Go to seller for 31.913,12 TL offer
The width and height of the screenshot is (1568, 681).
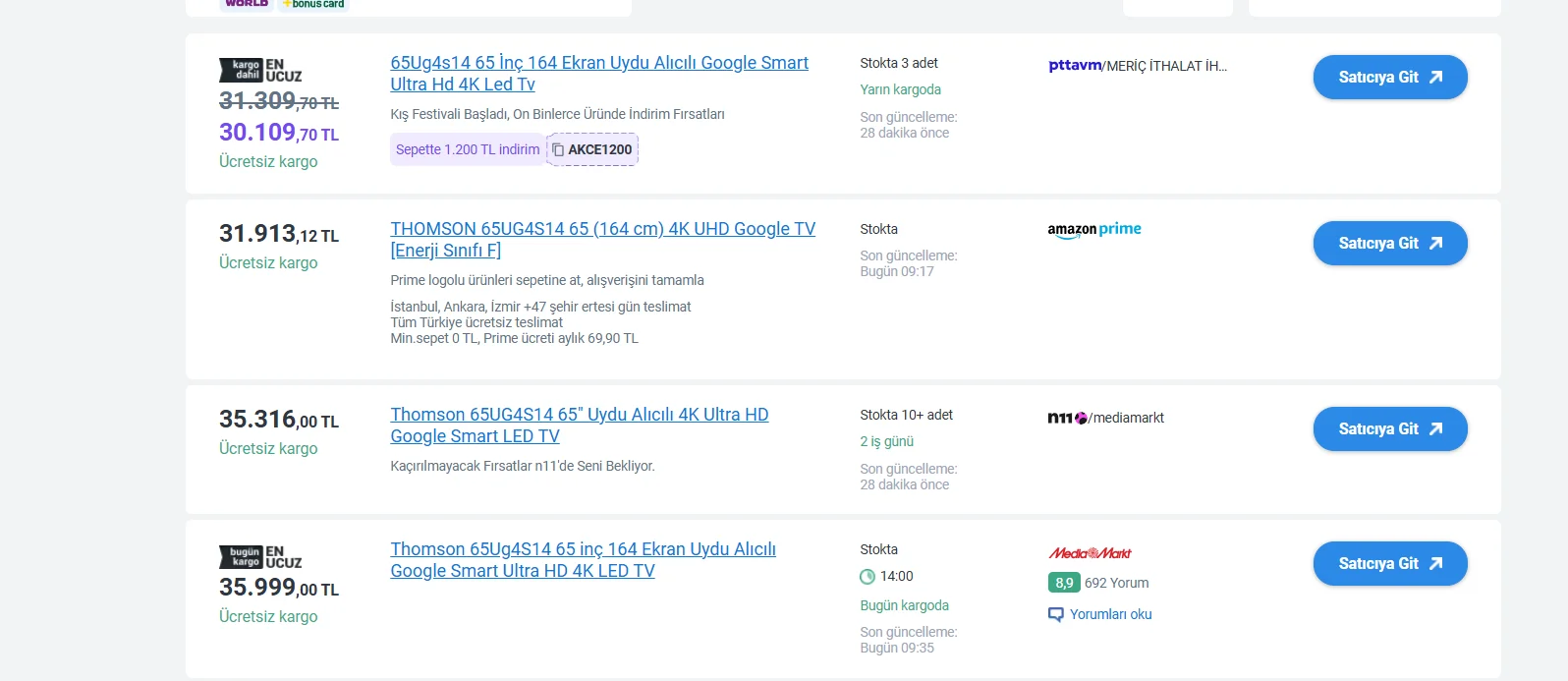click(1389, 244)
